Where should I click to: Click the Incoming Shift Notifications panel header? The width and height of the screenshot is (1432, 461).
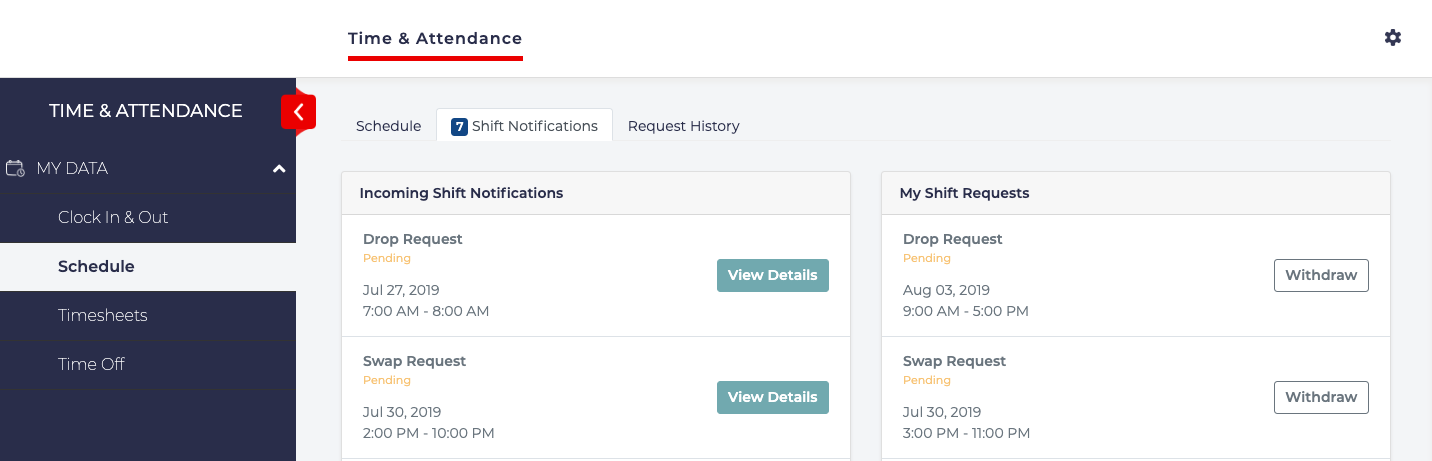(461, 193)
